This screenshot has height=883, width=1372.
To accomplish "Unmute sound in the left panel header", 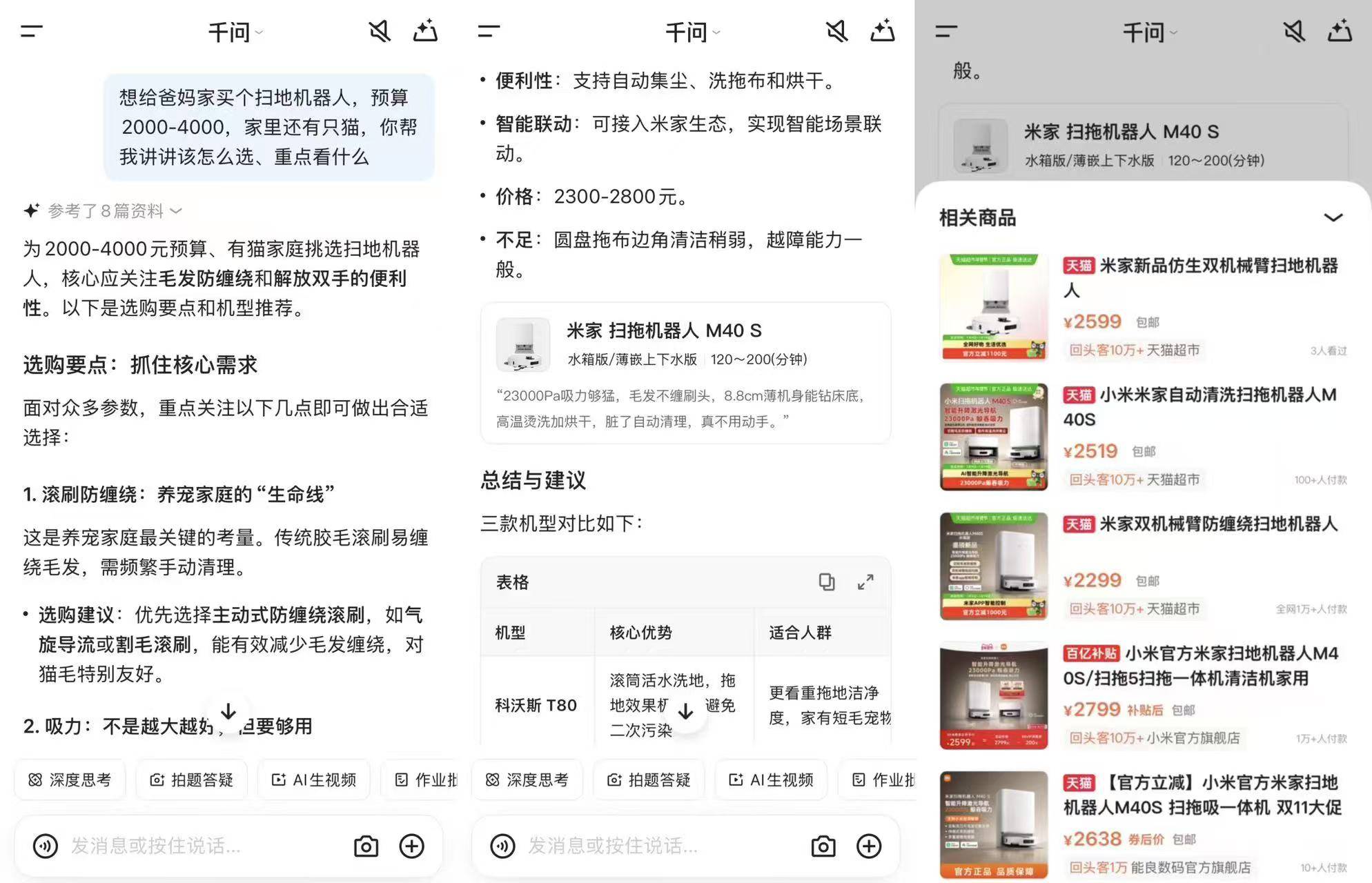I will (x=379, y=31).
